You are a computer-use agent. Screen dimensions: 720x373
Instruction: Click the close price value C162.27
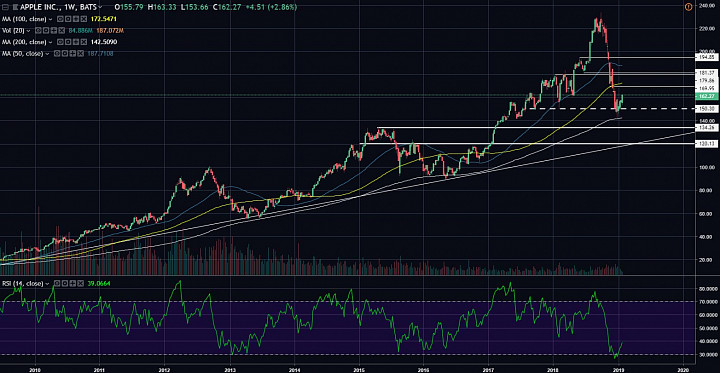(x=226, y=7)
